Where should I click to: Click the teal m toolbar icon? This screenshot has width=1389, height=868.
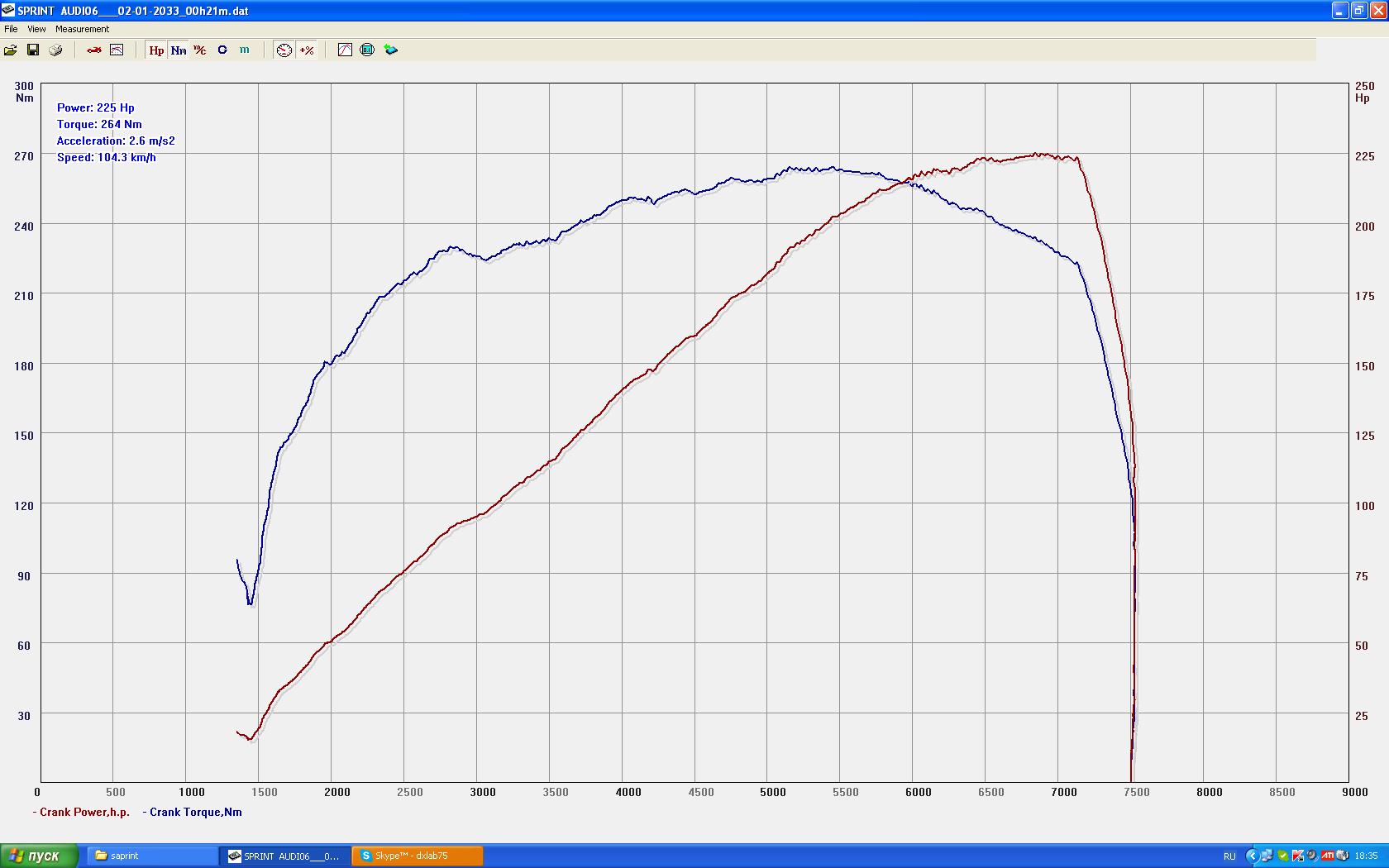[x=245, y=50]
